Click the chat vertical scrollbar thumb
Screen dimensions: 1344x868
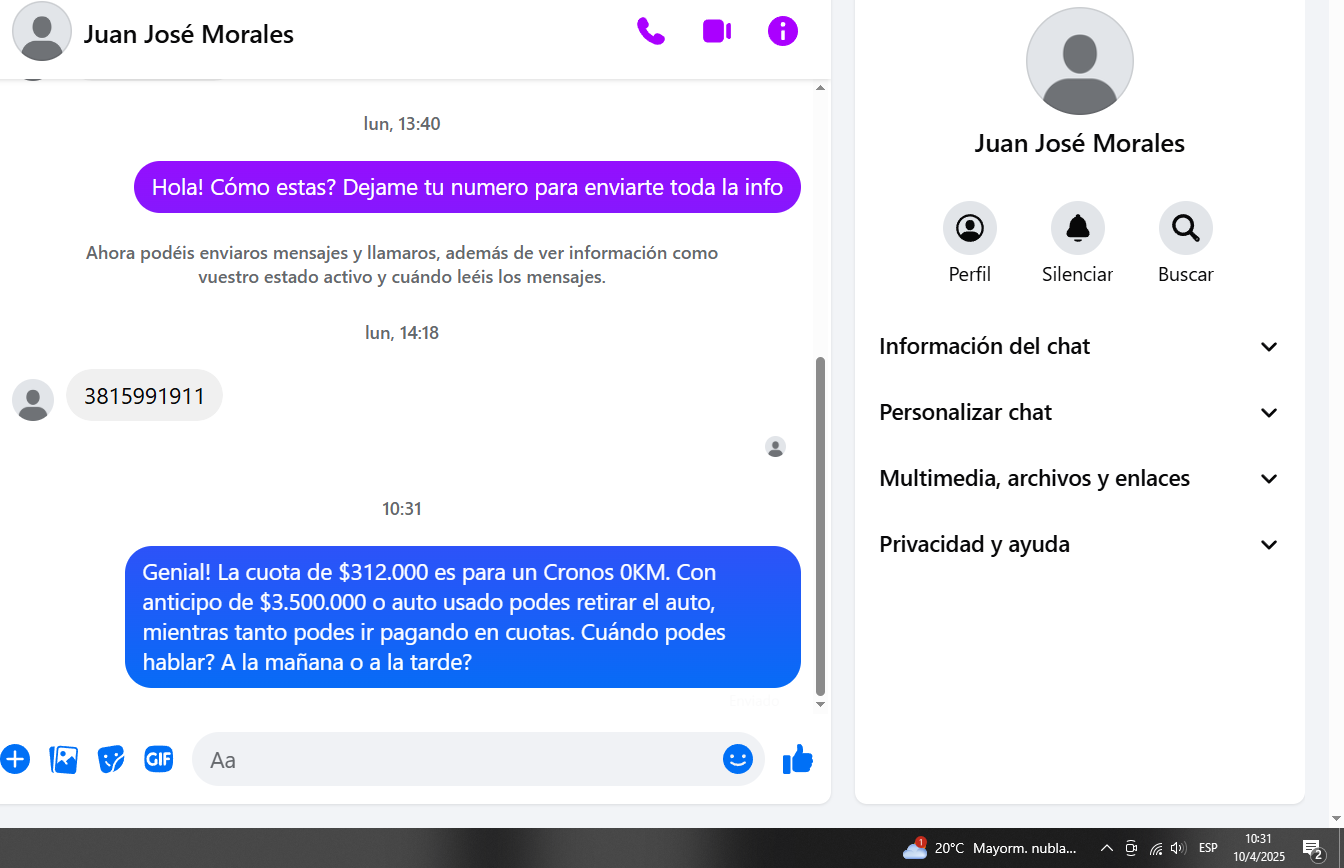pos(821,526)
